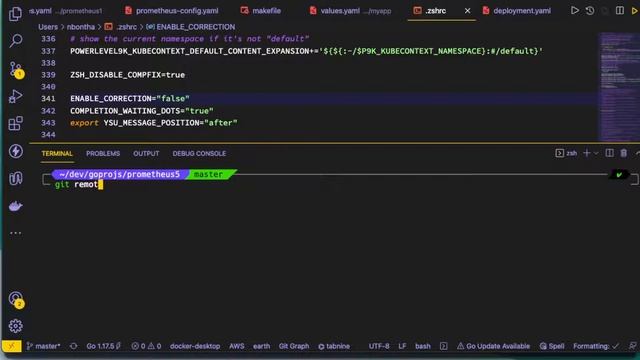The width and height of the screenshot is (640, 360).
Task: Open the bracket-shaped extension icon above Docker
Action: (16, 178)
